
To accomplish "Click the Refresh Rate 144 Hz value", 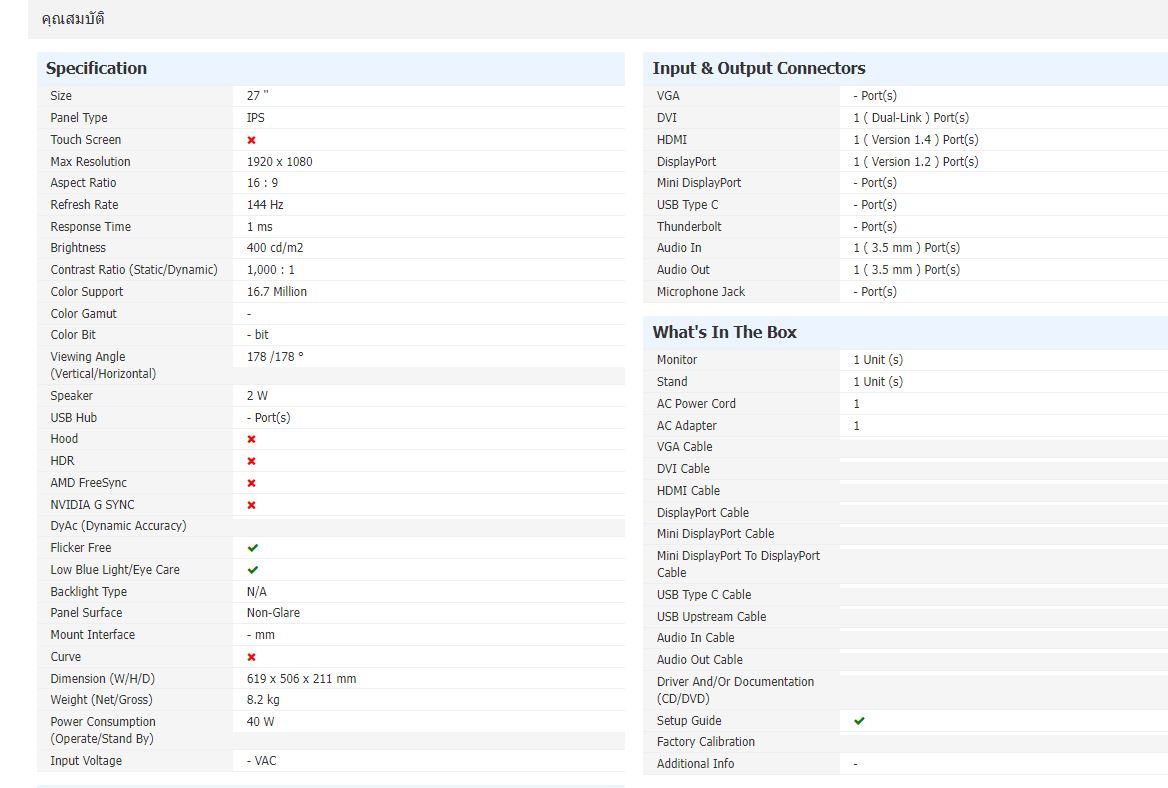I will pos(265,205).
